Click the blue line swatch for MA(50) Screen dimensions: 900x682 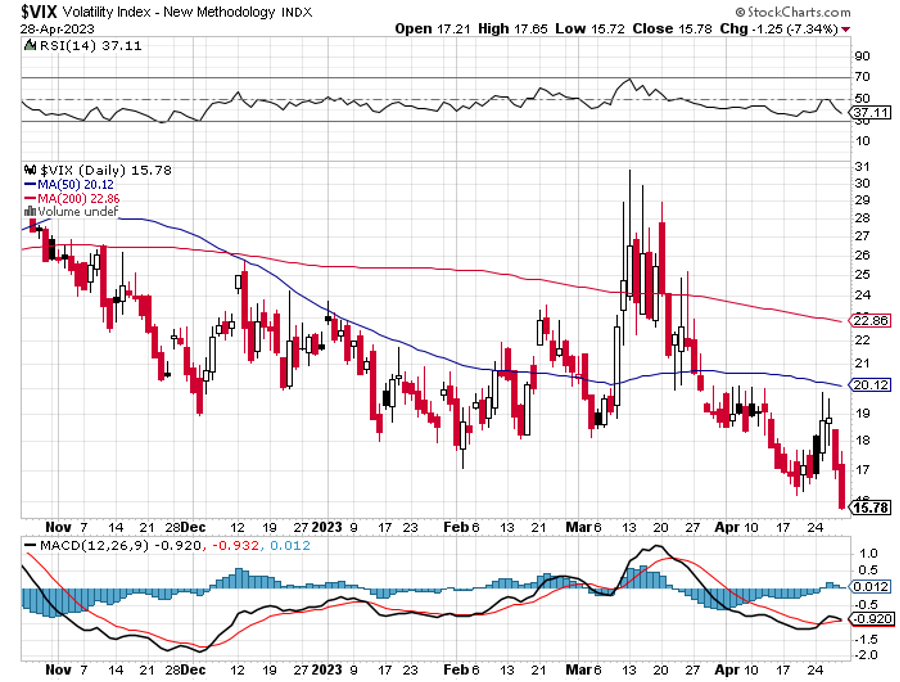pos(30,184)
